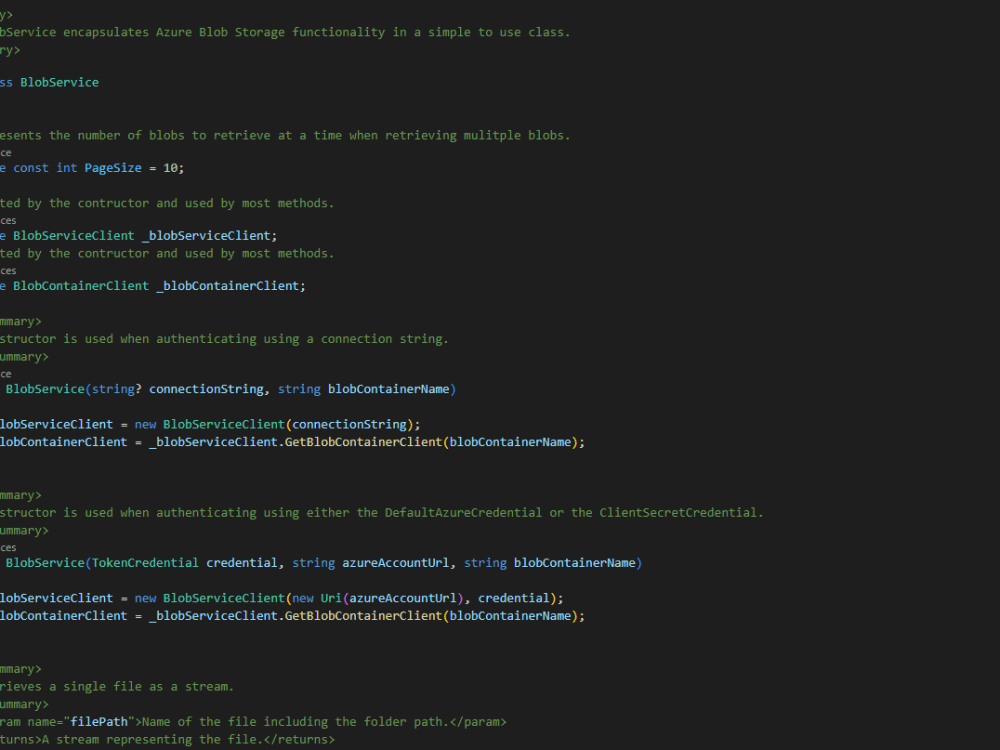Click the BlobService class name in the class declaration
The width and height of the screenshot is (1000, 750).
59,82
